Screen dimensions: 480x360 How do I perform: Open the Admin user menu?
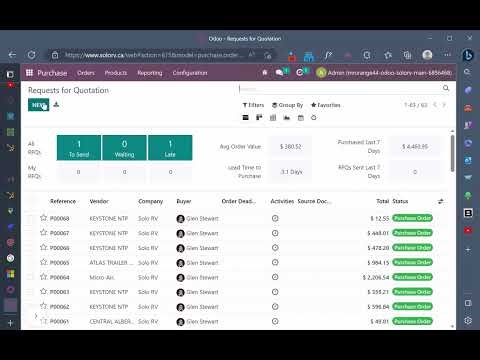(384, 73)
